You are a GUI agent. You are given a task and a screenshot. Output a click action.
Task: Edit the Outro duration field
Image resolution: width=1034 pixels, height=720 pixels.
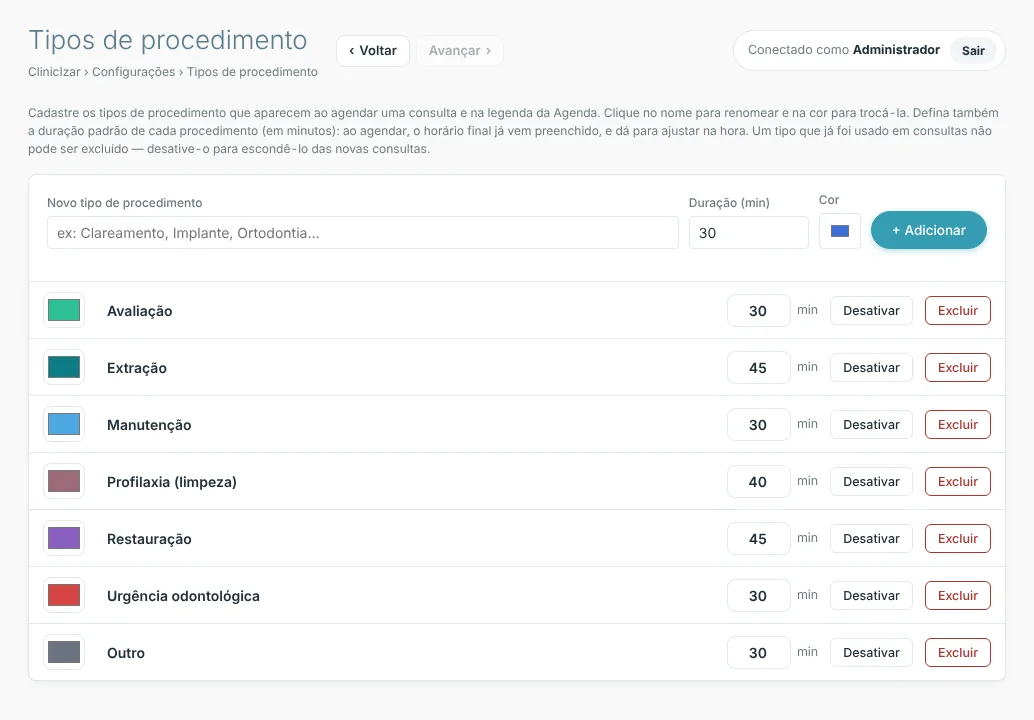[758, 653]
